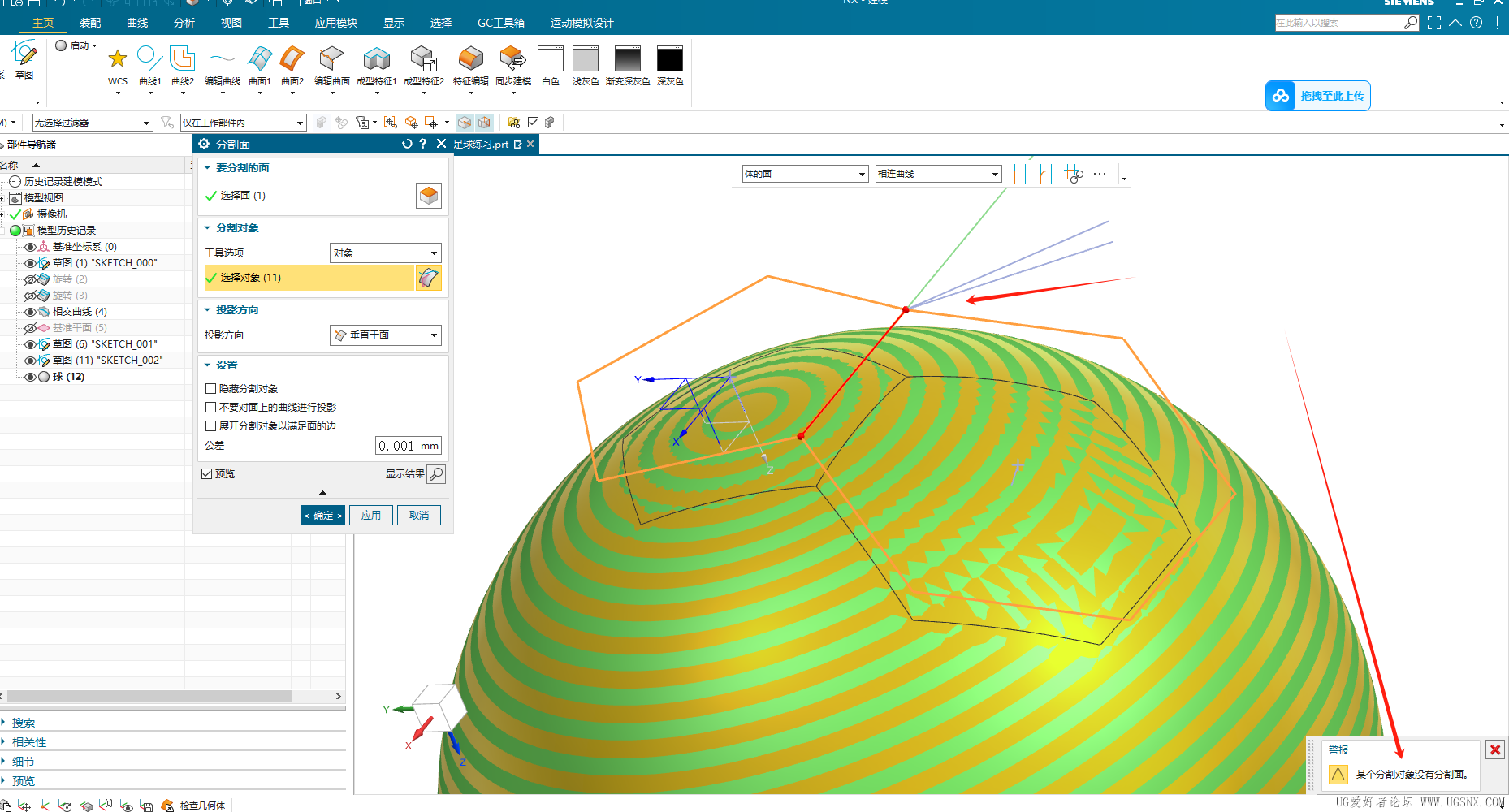
Task: Toggle visibility eye of 球 (12)
Action: [x=30, y=377]
